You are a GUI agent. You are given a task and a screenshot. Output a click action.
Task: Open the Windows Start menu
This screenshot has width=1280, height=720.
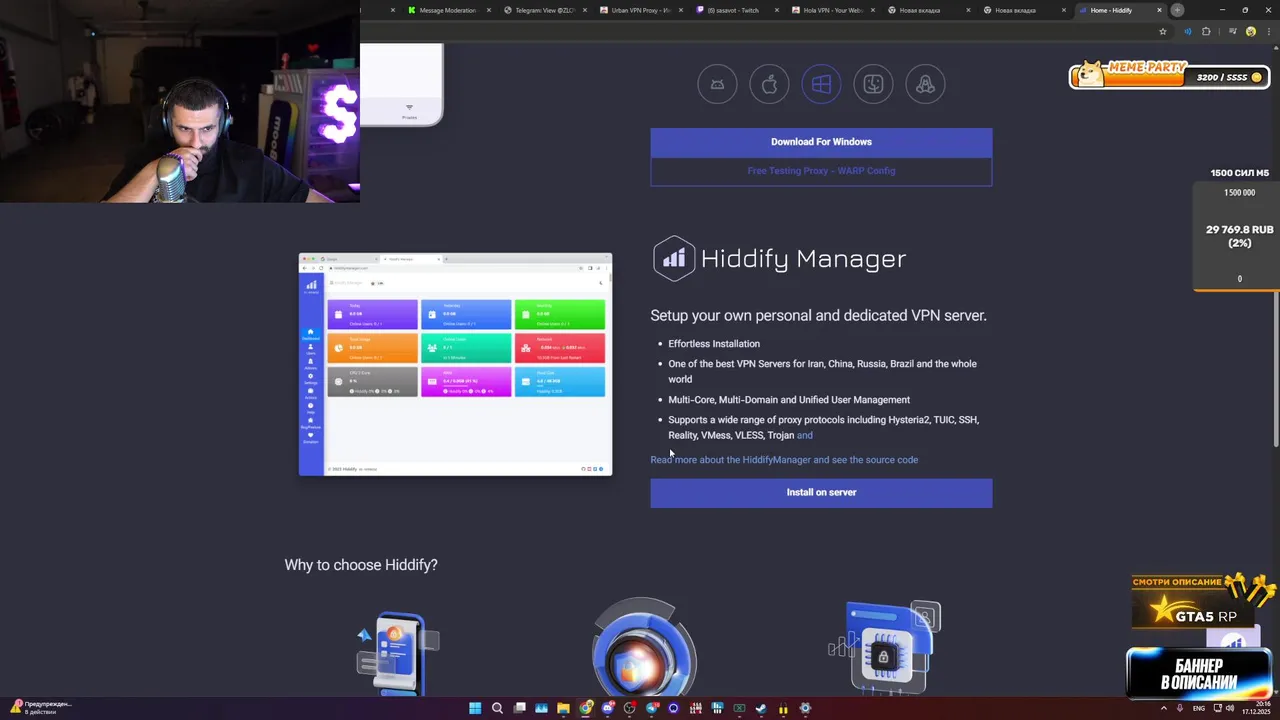475,708
